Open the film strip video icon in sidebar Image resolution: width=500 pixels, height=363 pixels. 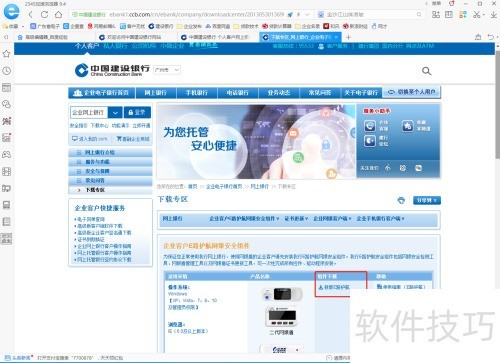6,171
